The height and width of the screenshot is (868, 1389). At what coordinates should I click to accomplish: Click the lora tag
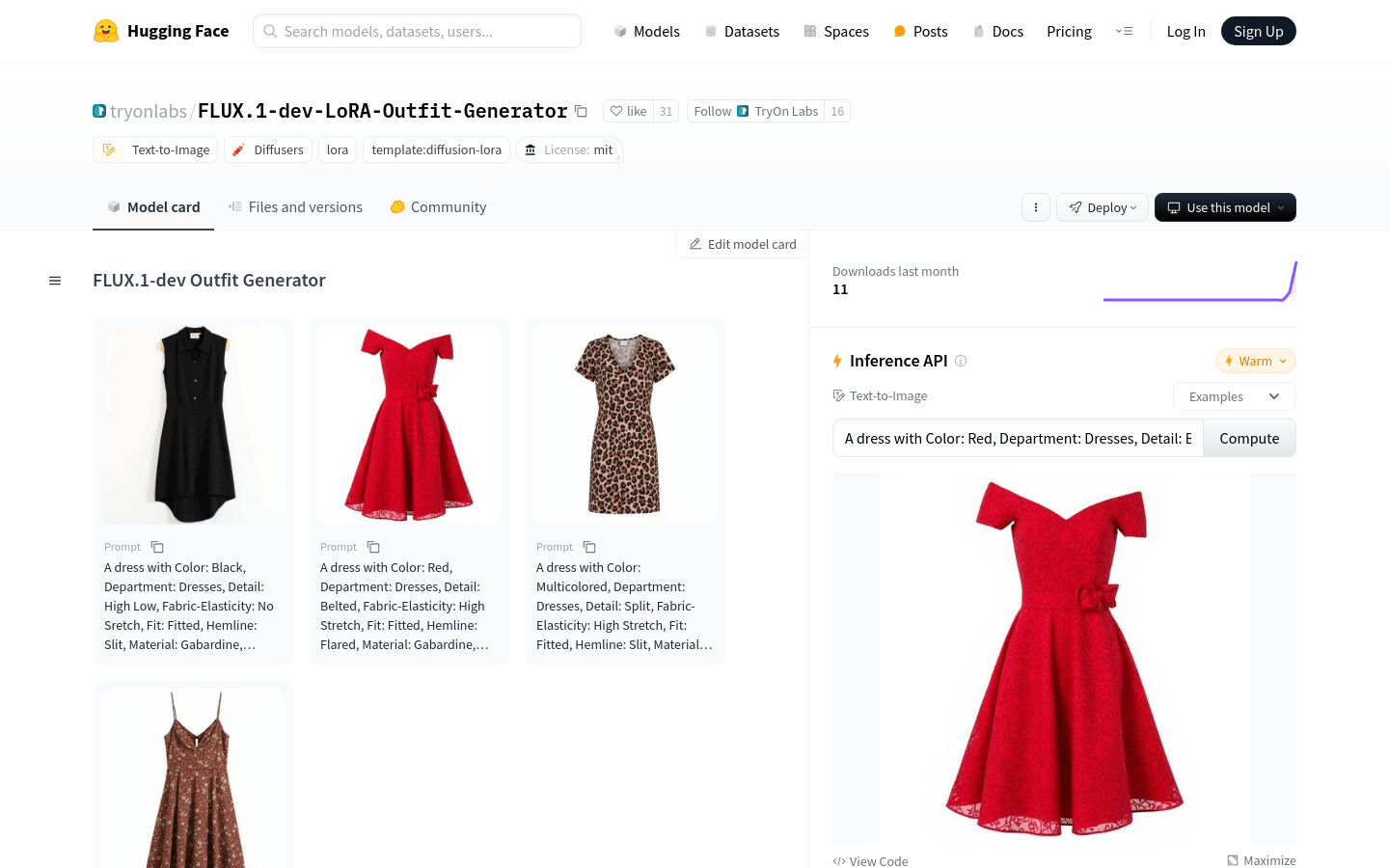[x=338, y=149]
